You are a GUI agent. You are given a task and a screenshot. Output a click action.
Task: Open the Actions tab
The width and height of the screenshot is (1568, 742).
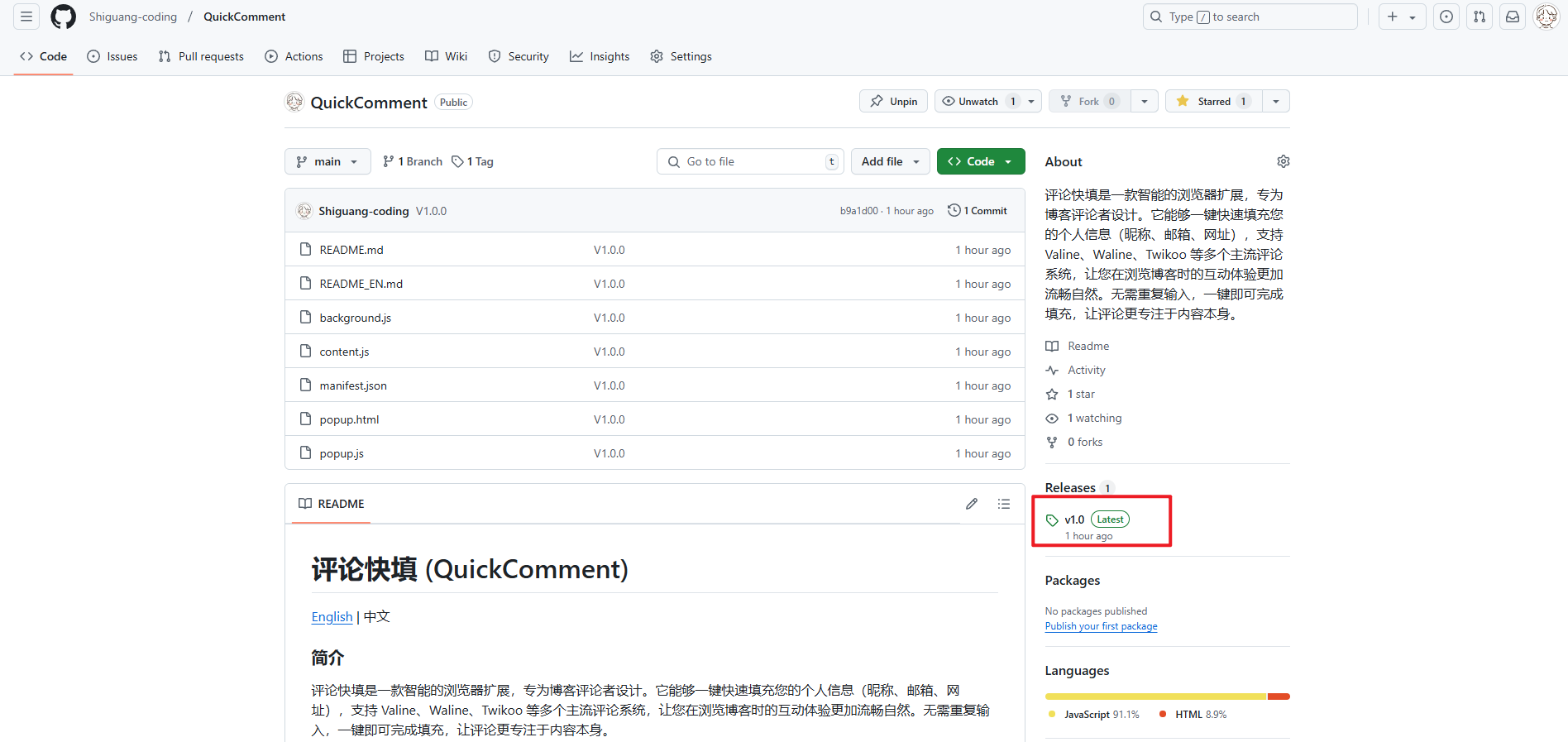(x=294, y=56)
